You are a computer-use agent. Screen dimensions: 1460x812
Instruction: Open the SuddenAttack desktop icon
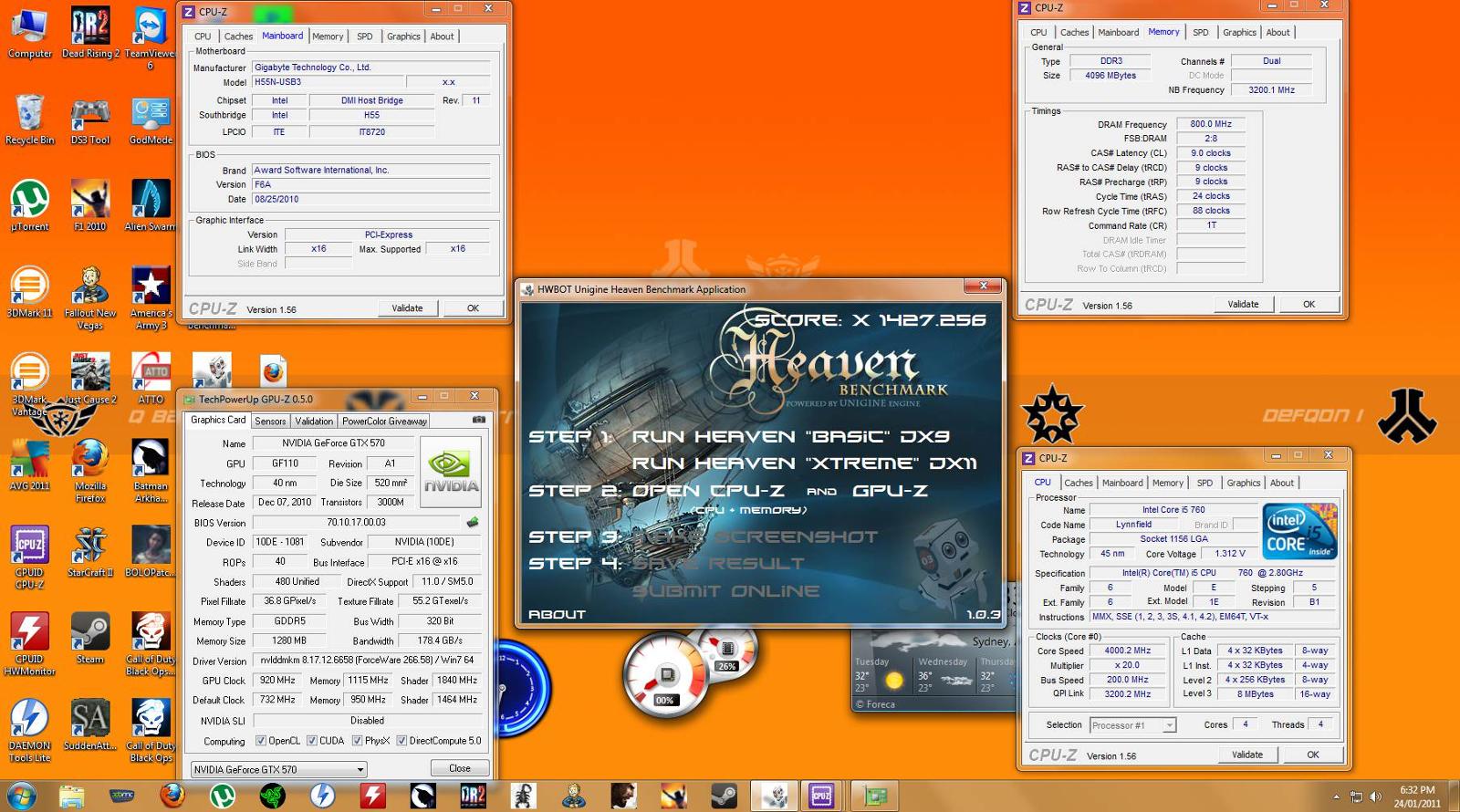pos(90,724)
